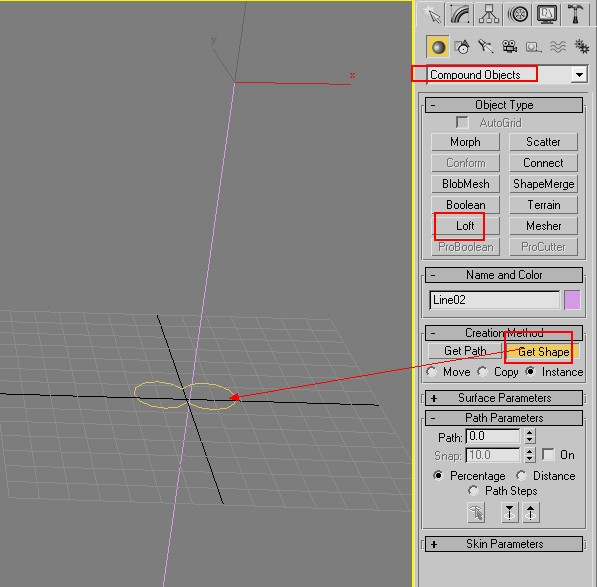Click the Line02 name field
The width and height of the screenshot is (597, 587).
(495, 300)
